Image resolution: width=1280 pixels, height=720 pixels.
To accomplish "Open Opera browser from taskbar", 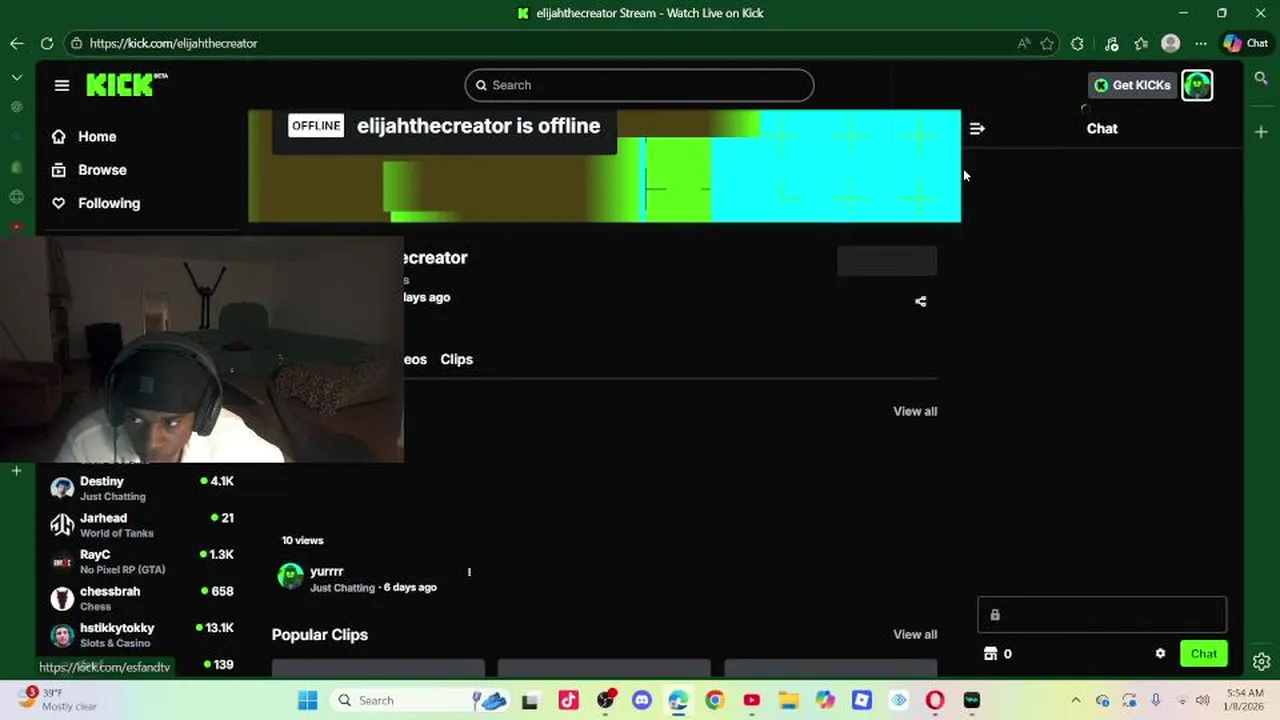I will coord(935,700).
